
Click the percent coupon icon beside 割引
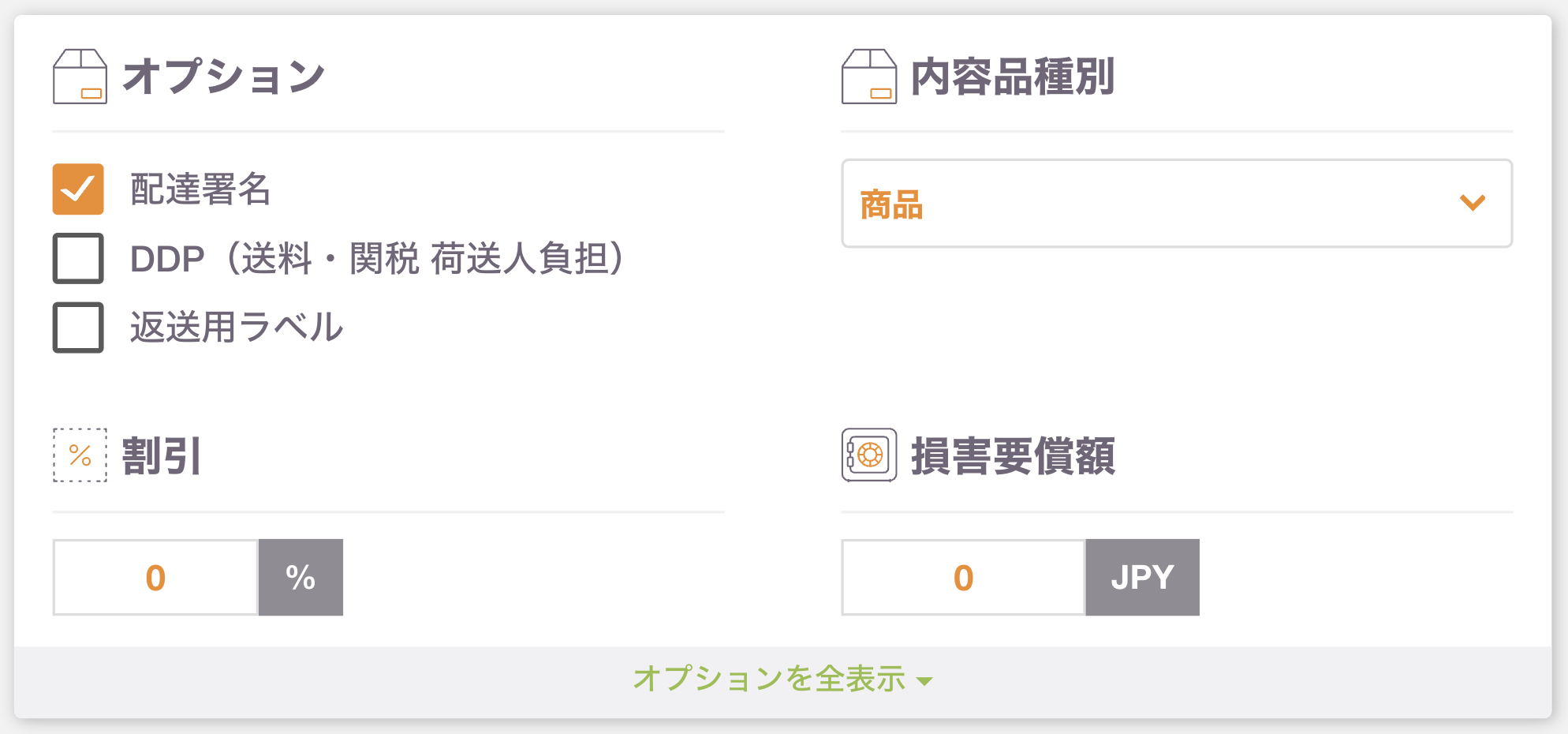(x=80, y=455)
